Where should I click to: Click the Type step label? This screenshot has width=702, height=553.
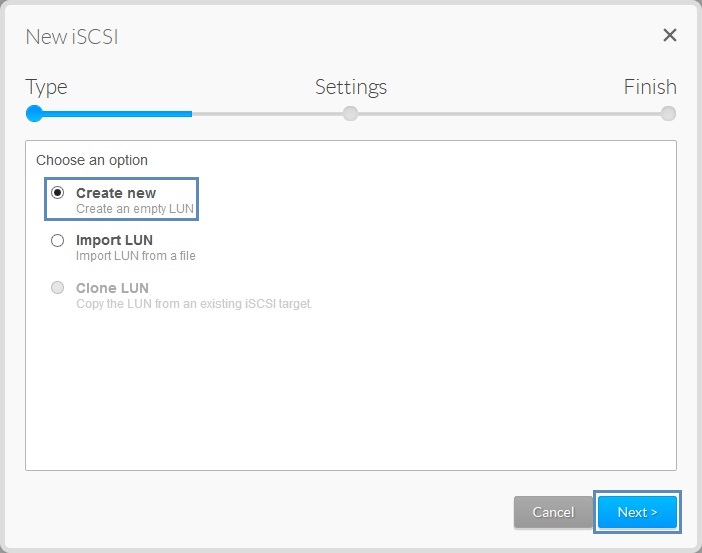click(46, 87)
